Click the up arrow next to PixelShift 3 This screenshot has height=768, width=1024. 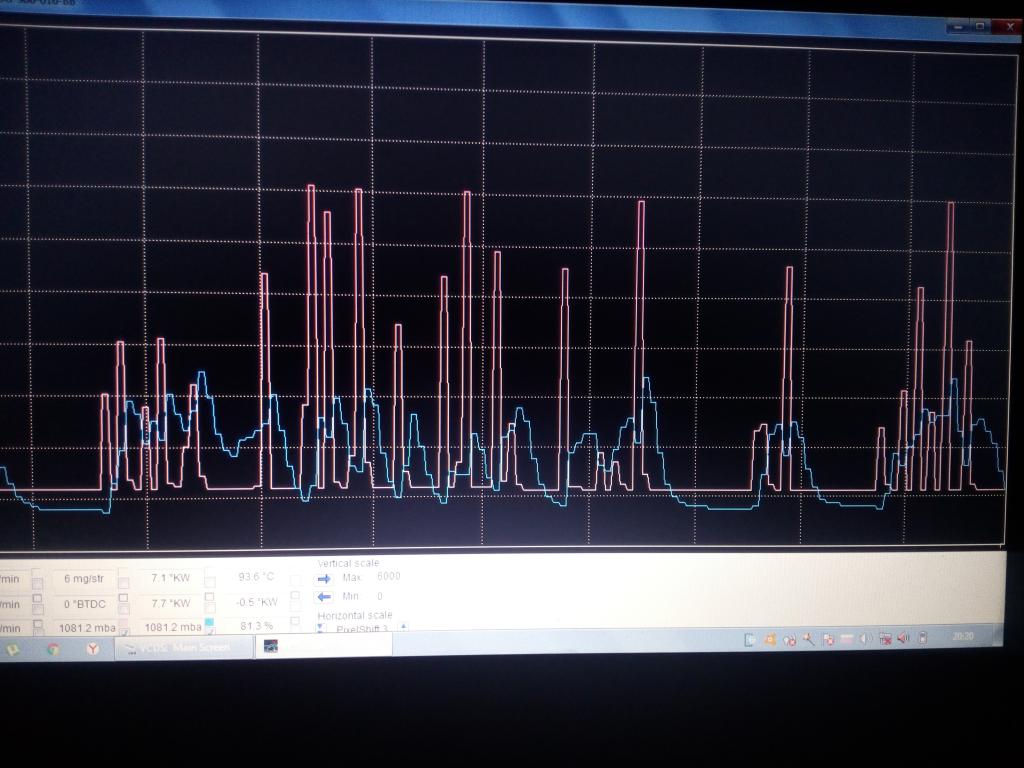coord(404,626)
